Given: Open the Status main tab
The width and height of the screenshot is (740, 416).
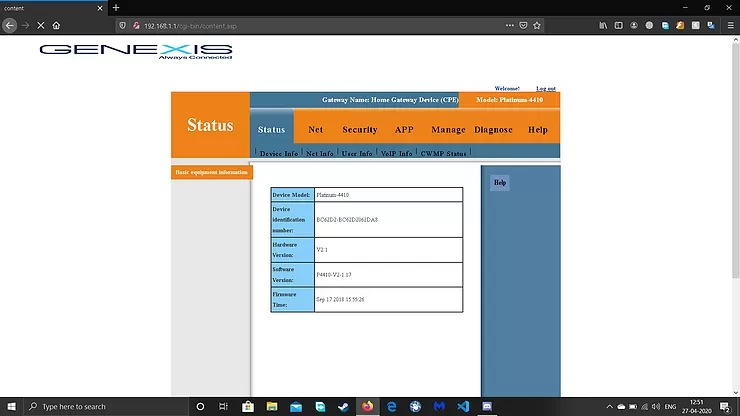Looking at the screenshot, I should coord(271,129).
